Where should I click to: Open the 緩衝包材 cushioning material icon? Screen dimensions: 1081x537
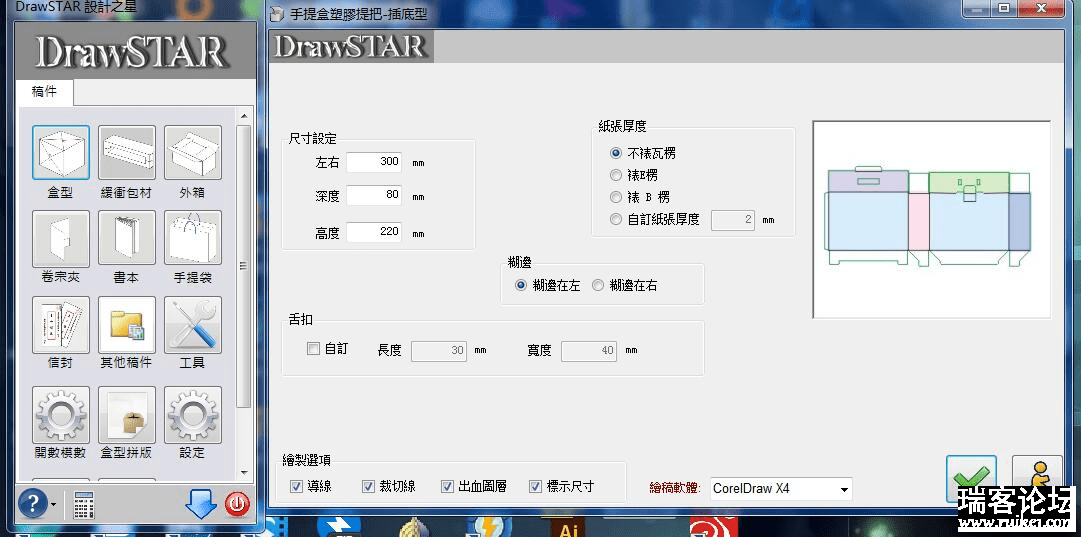[x=127, y=152]
